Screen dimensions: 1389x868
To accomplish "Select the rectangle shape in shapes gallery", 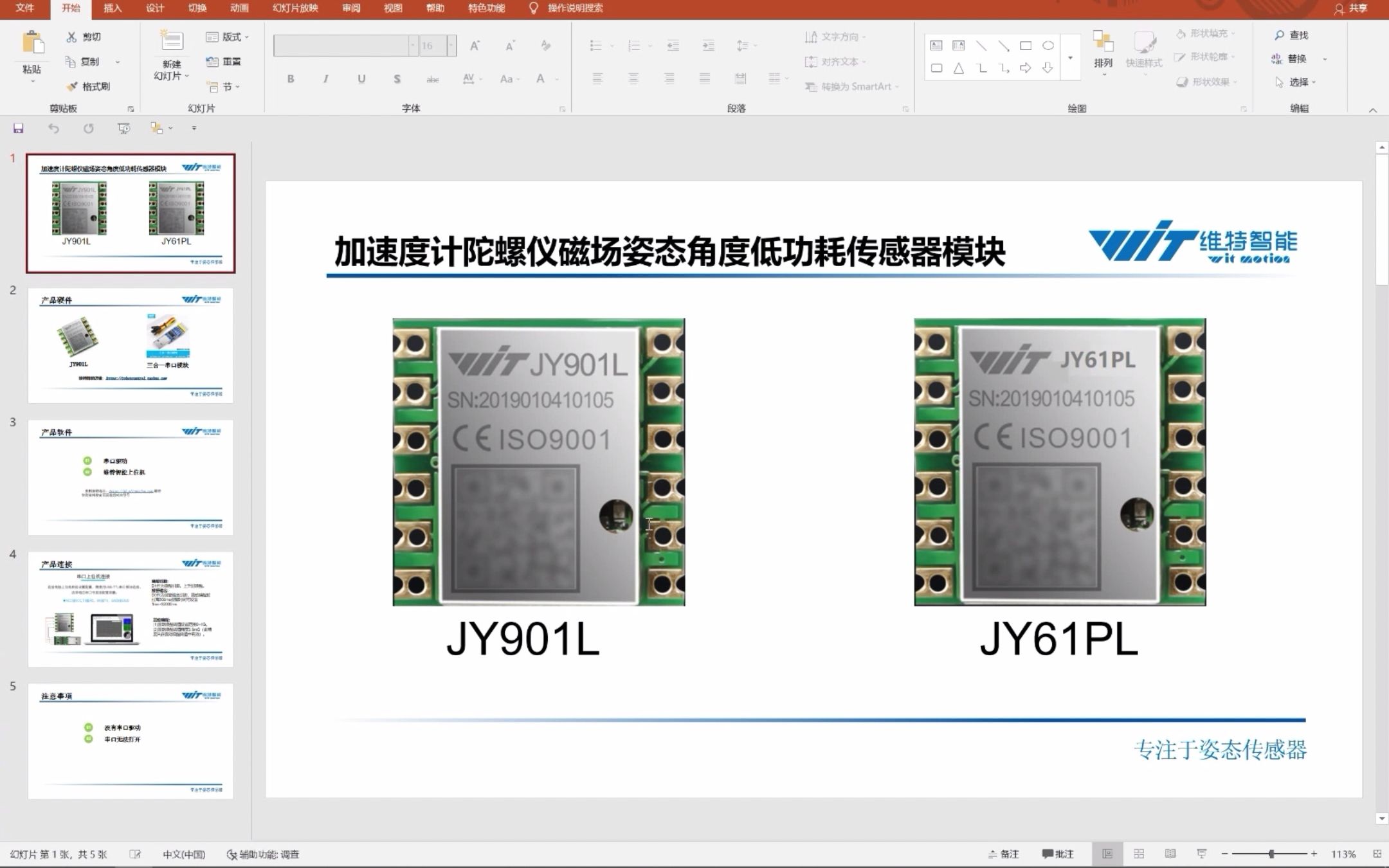I will 1026,46.
